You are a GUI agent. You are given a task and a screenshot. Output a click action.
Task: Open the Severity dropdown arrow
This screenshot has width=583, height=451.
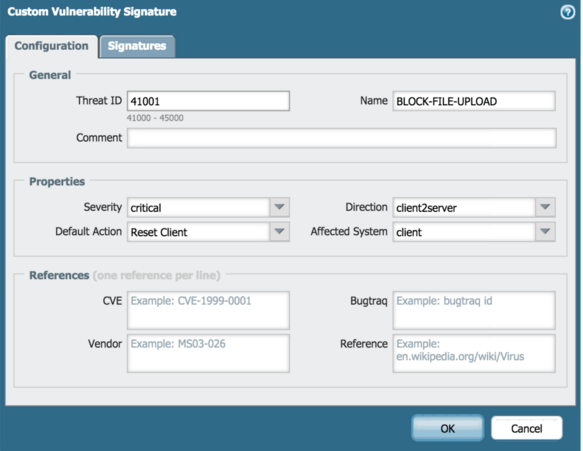pyautogui.click(x=280, y=207)
